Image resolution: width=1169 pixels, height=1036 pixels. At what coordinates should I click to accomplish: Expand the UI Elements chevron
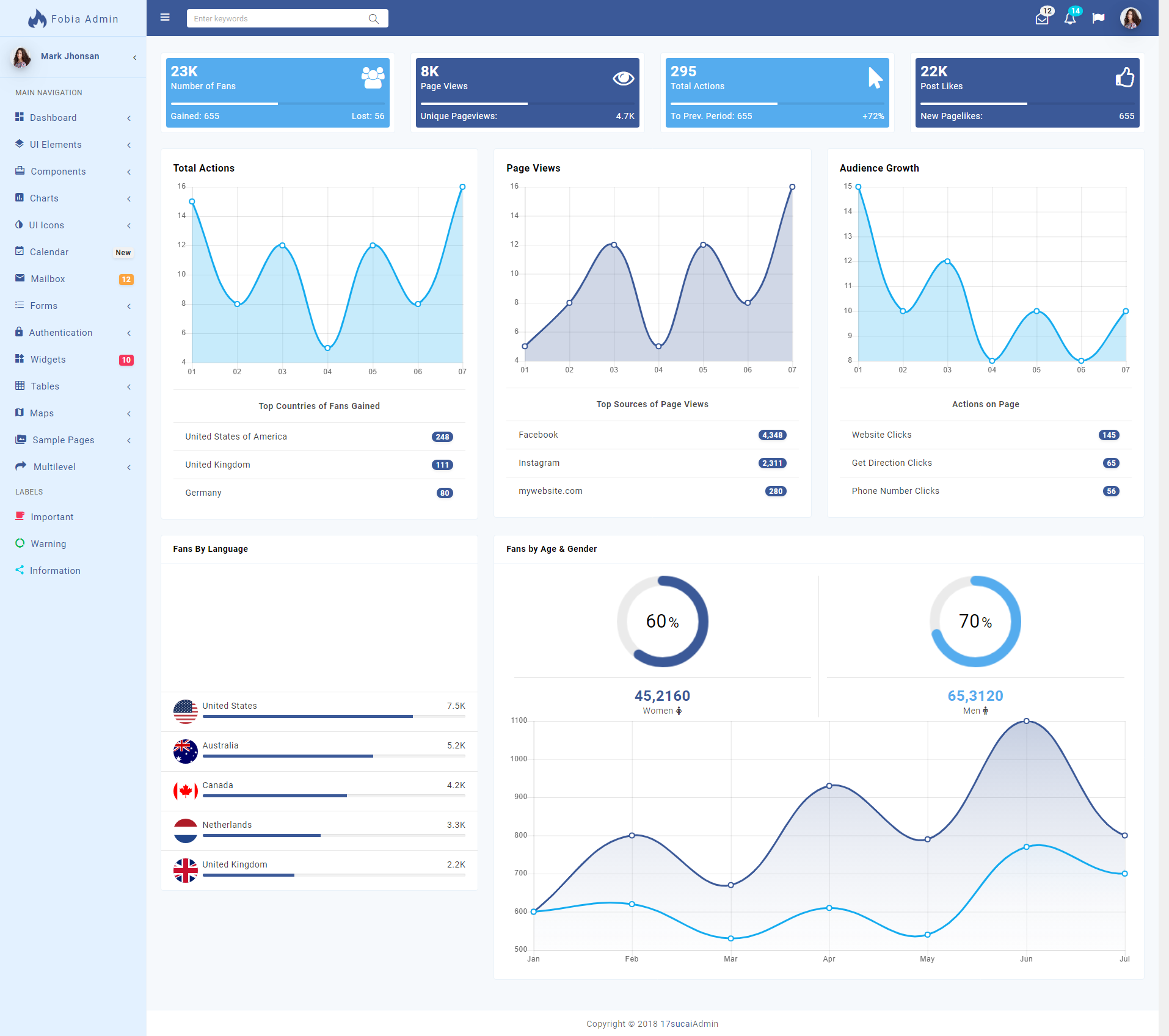point(129,145)
